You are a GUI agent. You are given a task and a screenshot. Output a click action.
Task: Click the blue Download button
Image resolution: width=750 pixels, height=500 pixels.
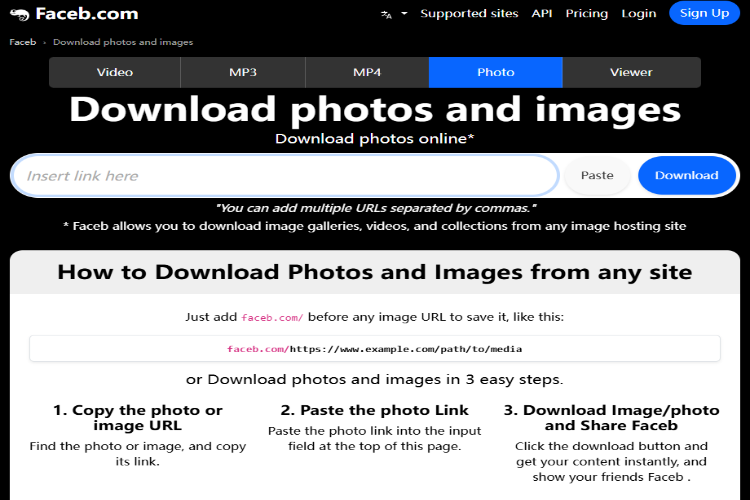pyautogui.click(x=686, y=176)
